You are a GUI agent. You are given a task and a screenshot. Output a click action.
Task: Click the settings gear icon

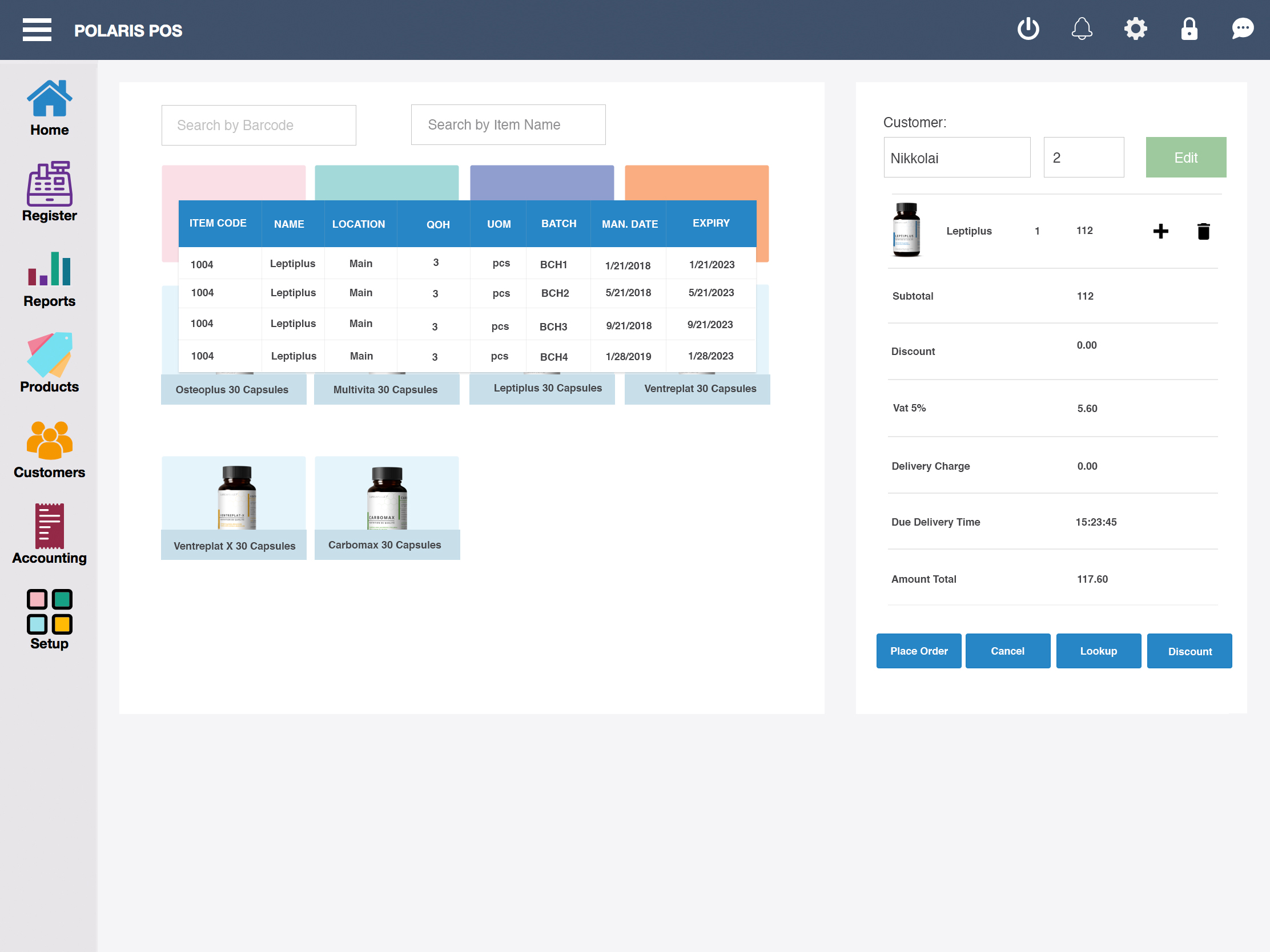pyautogui.click(x=1136, y=29)
